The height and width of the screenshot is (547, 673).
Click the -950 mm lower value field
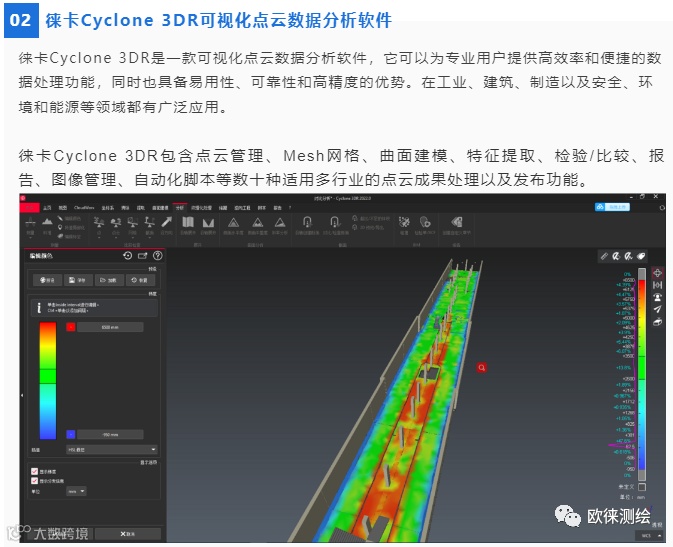tap(110, 435)
